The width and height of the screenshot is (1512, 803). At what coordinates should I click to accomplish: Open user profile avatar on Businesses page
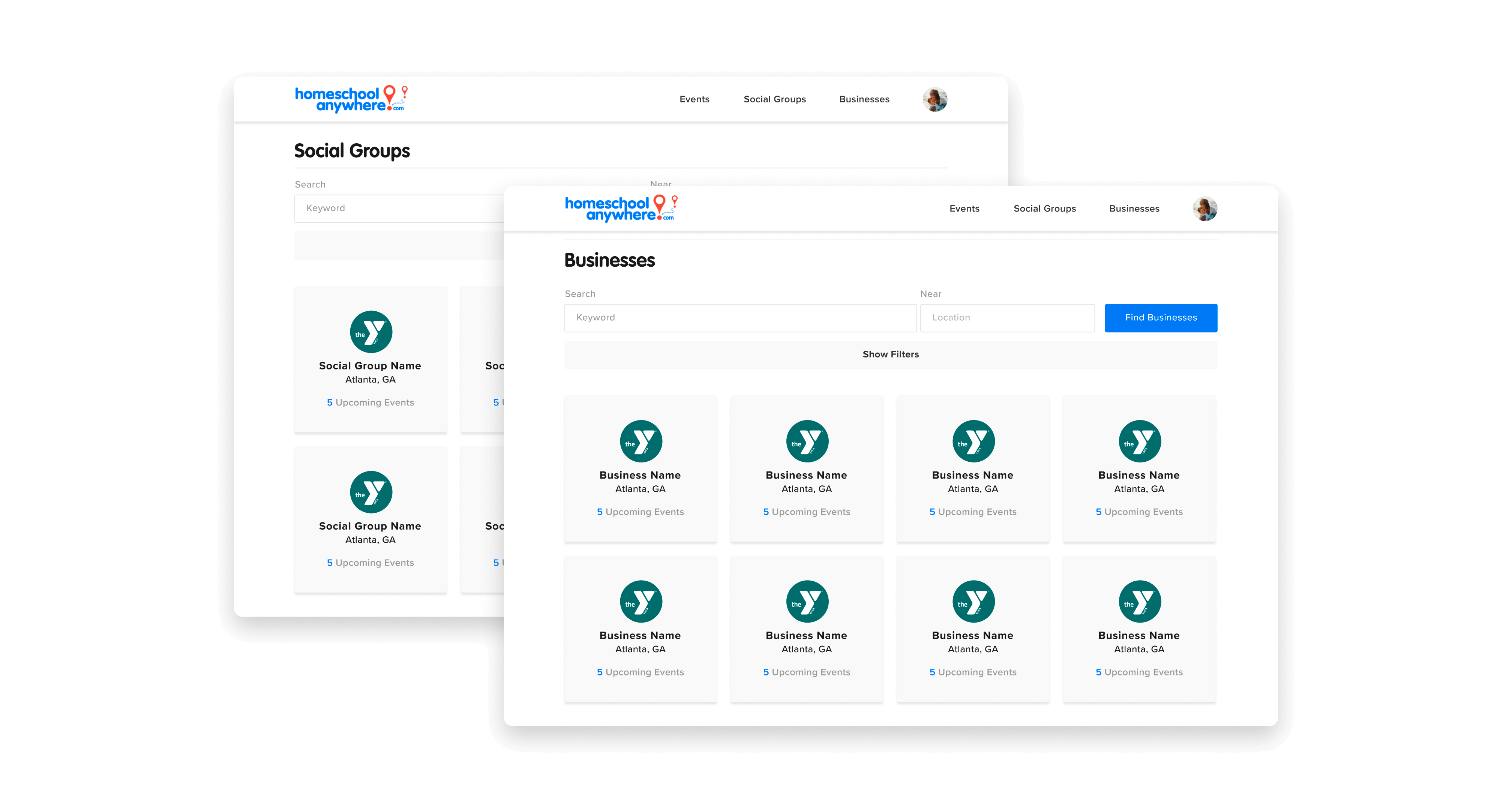pyautogui.click(x=1204, y=209)
